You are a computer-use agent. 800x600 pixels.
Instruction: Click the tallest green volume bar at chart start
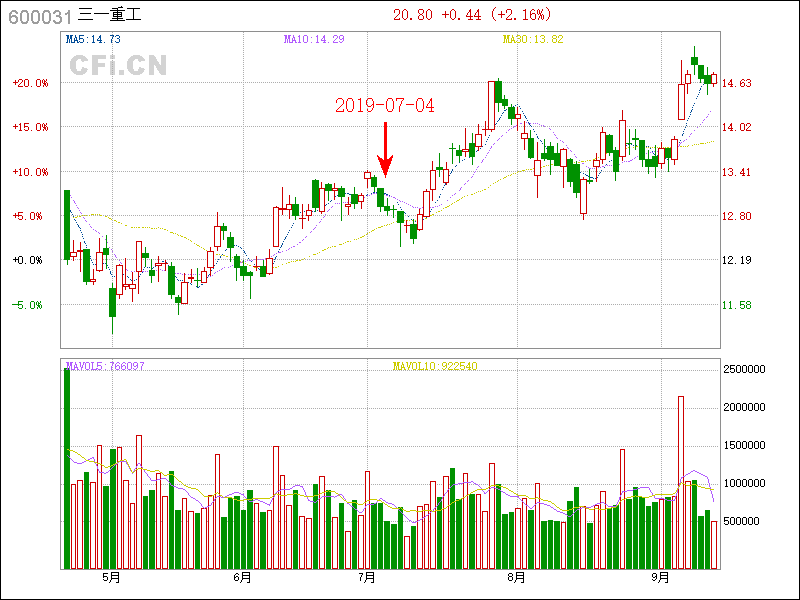point(67,468)
